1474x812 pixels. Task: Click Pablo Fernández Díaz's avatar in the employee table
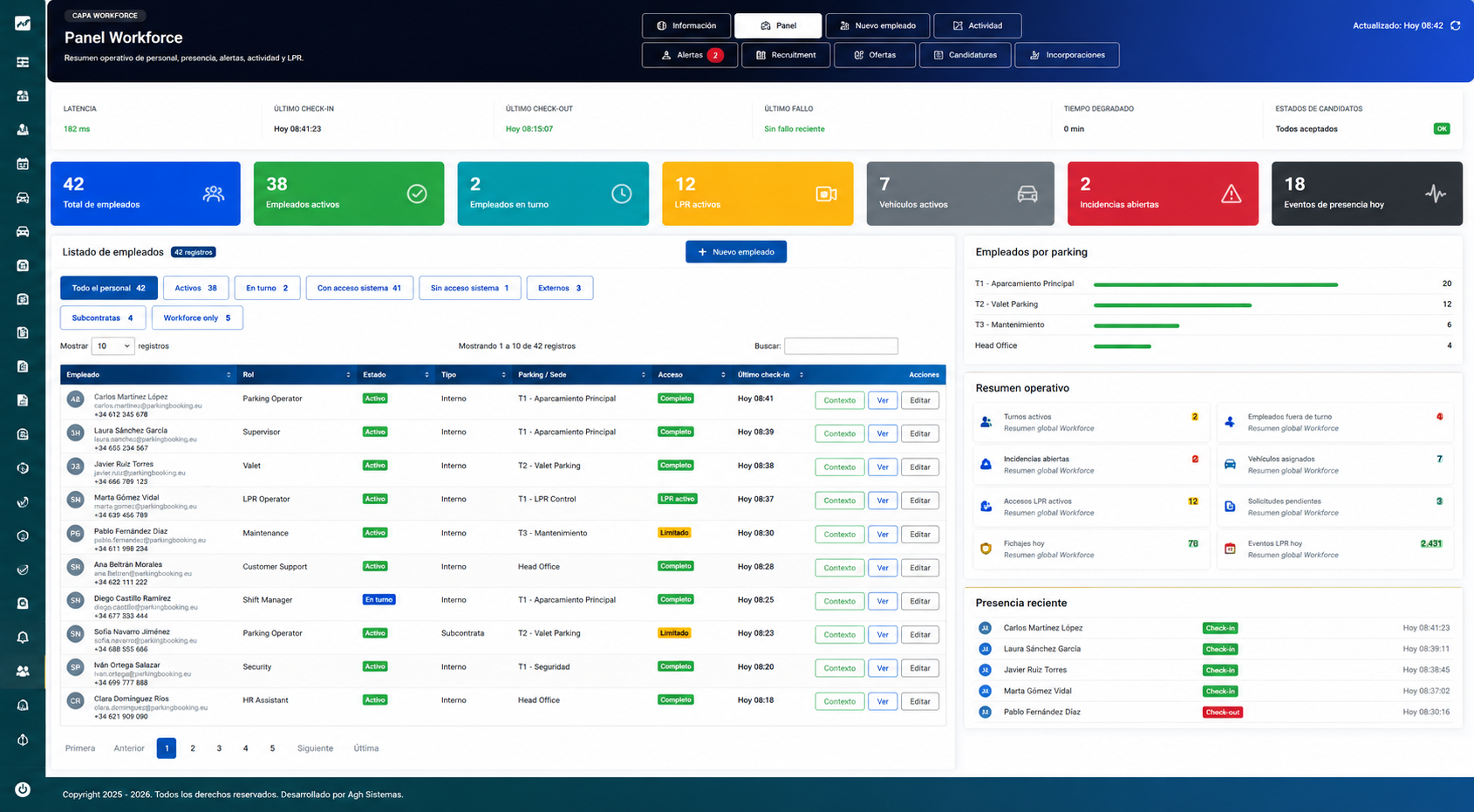[x=76, y=533]
